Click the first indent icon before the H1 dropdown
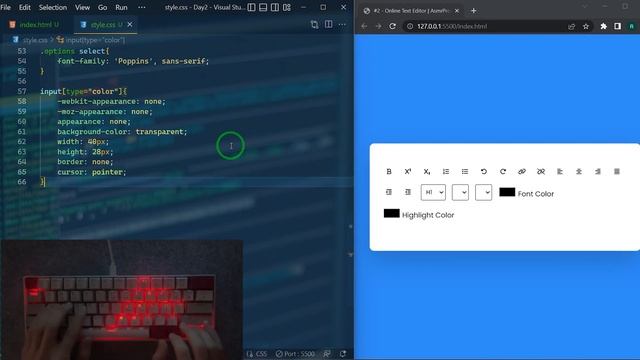 click(389, 192)
